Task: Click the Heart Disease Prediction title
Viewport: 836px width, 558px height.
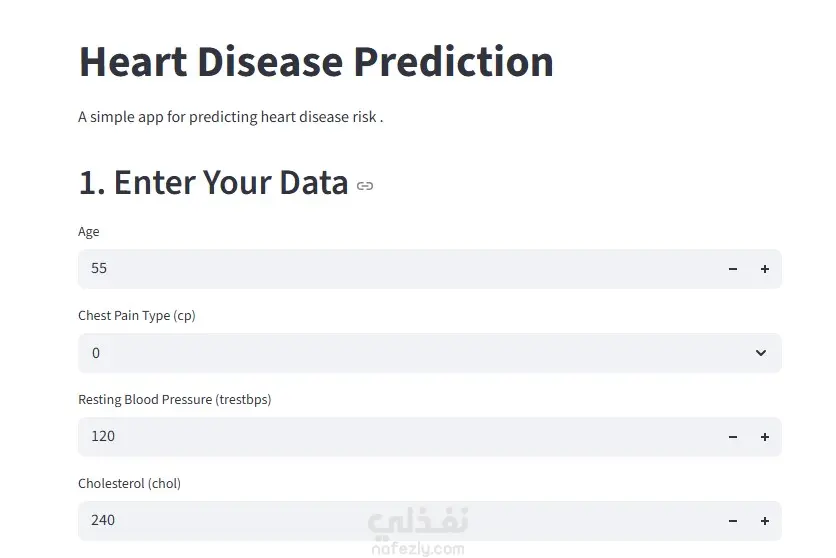Action: pyautogui.click(x=316, y=62)
